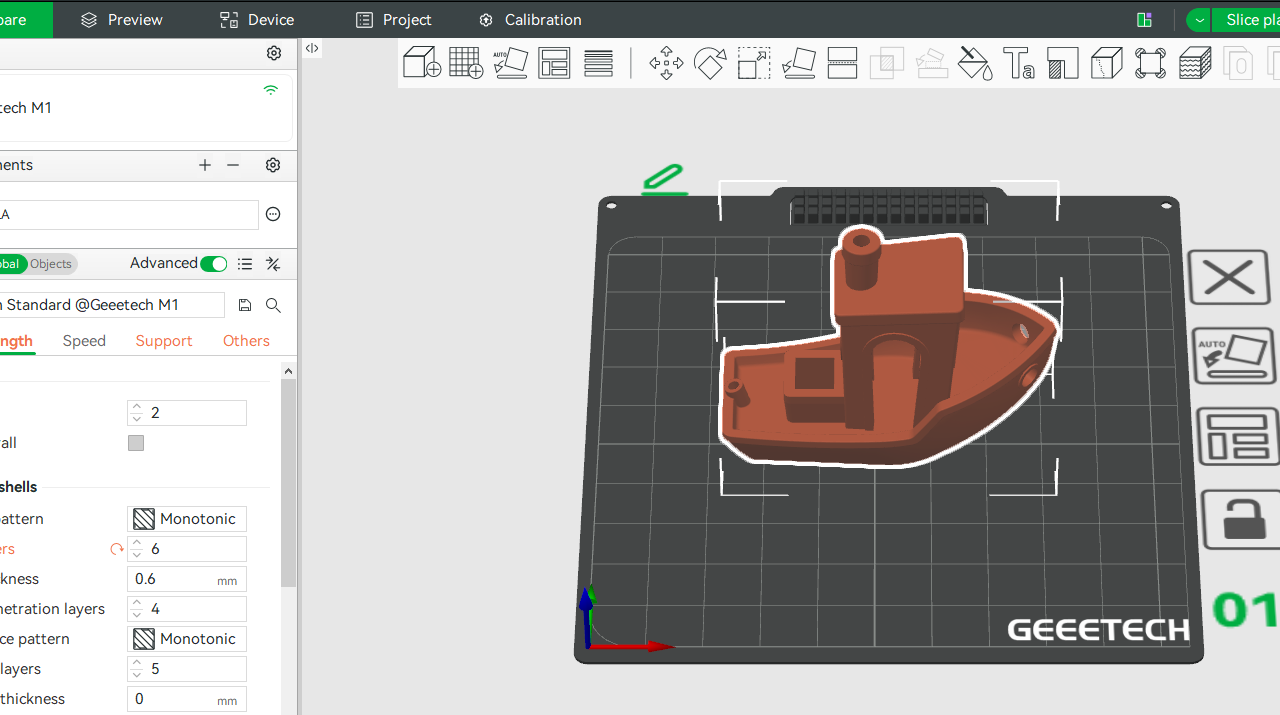
Task: Tick the checkbox in the wall settings row
Action: [136, 442]
